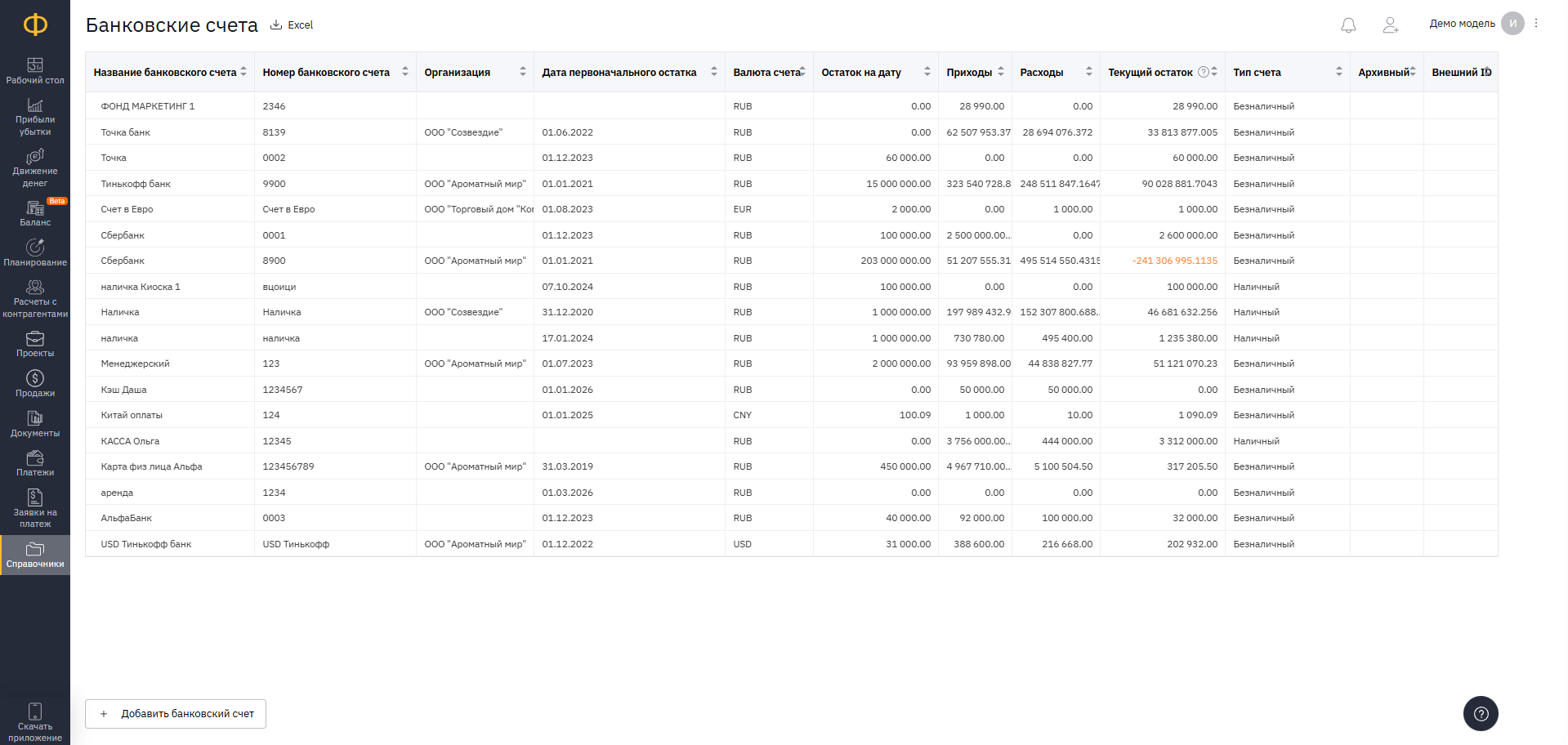This screenshot has height=745, width=1568.
Task: Open Продажи section
Action: point(35,384)
